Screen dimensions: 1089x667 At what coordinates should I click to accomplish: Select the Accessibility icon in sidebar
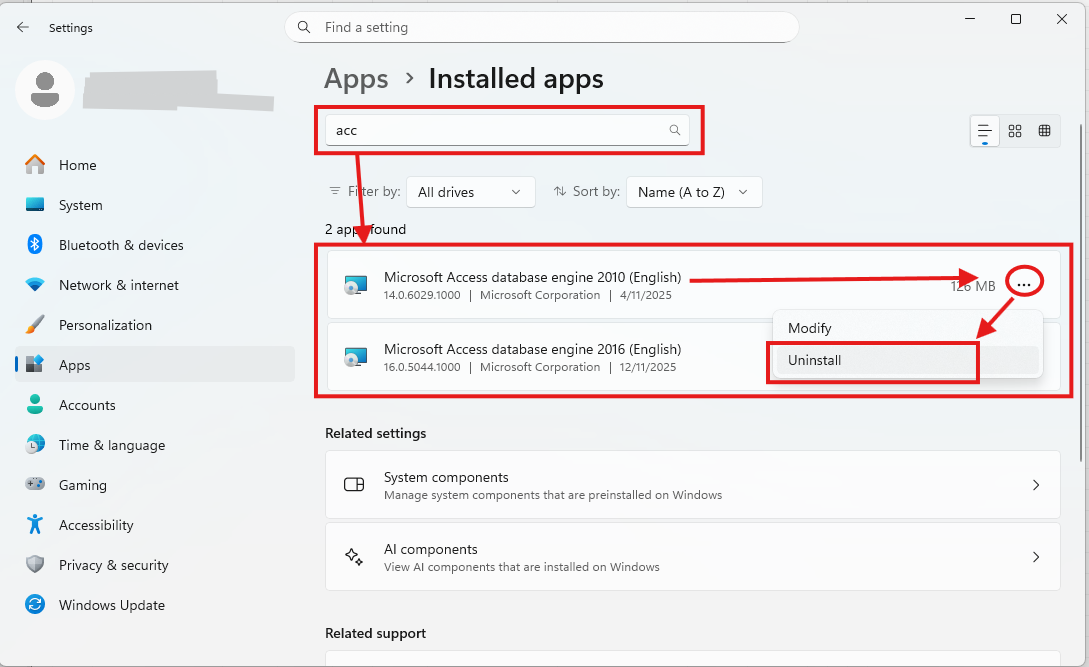(34, 525)
